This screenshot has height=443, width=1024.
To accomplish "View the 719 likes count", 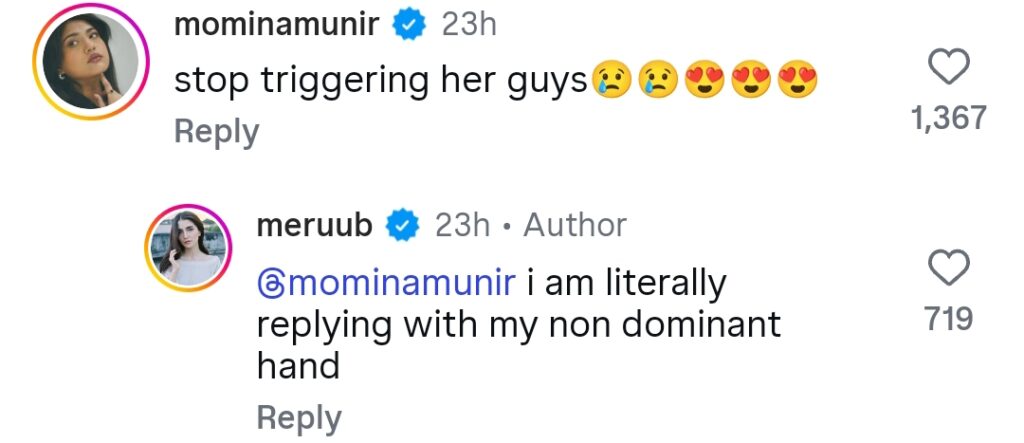I will tap(949, 319).
